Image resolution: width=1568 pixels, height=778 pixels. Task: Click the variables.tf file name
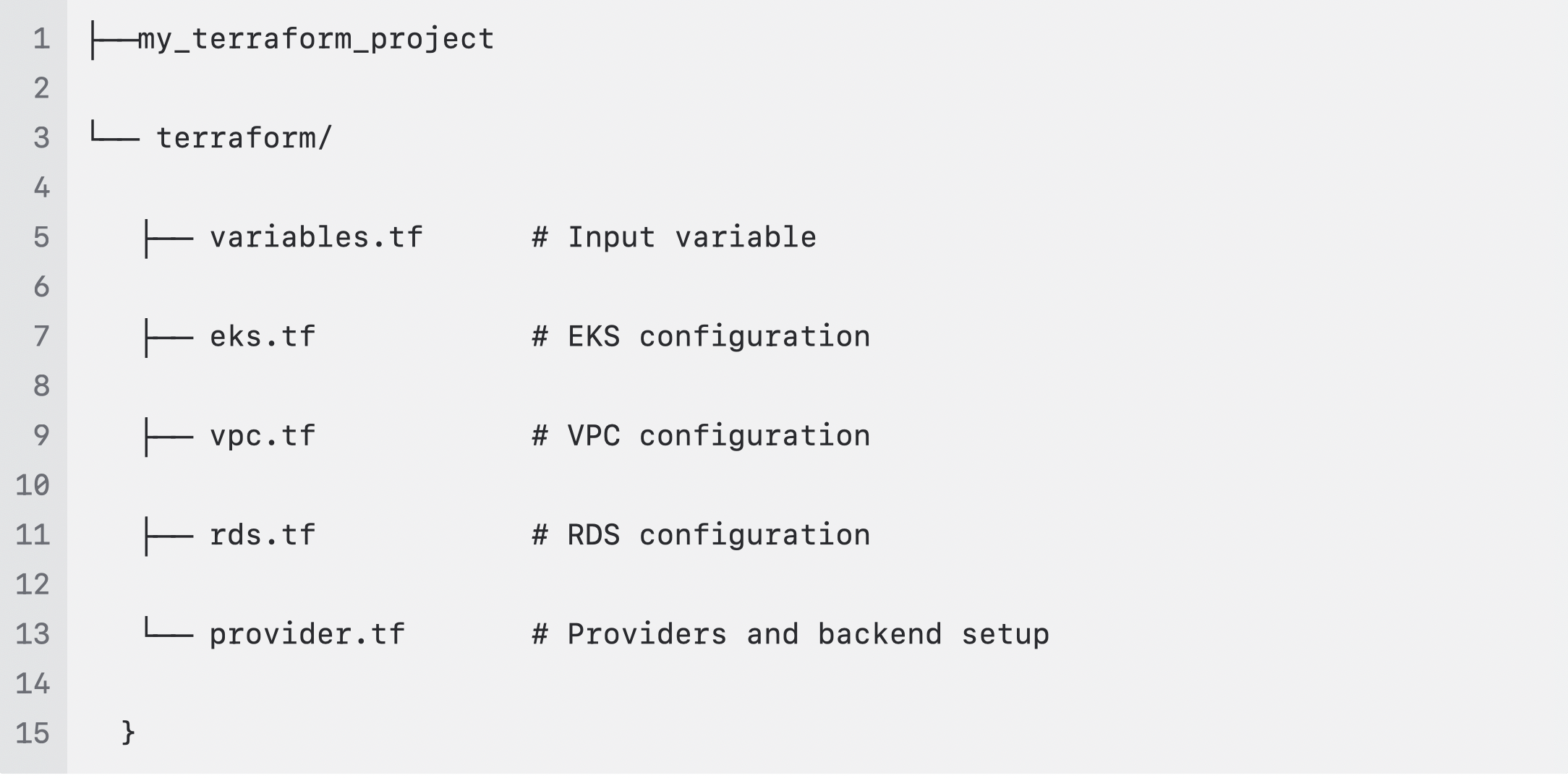[316, 237]
